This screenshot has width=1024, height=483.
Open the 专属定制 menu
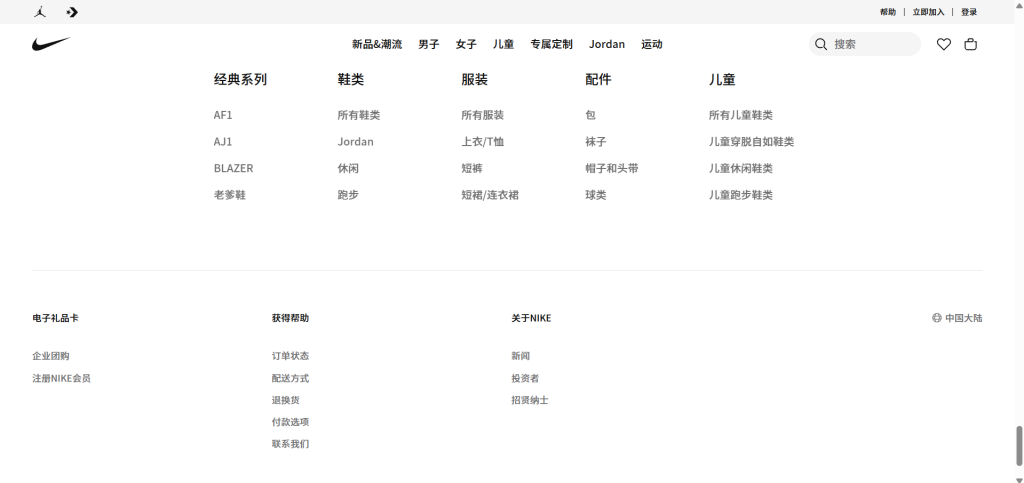(551, 44)
